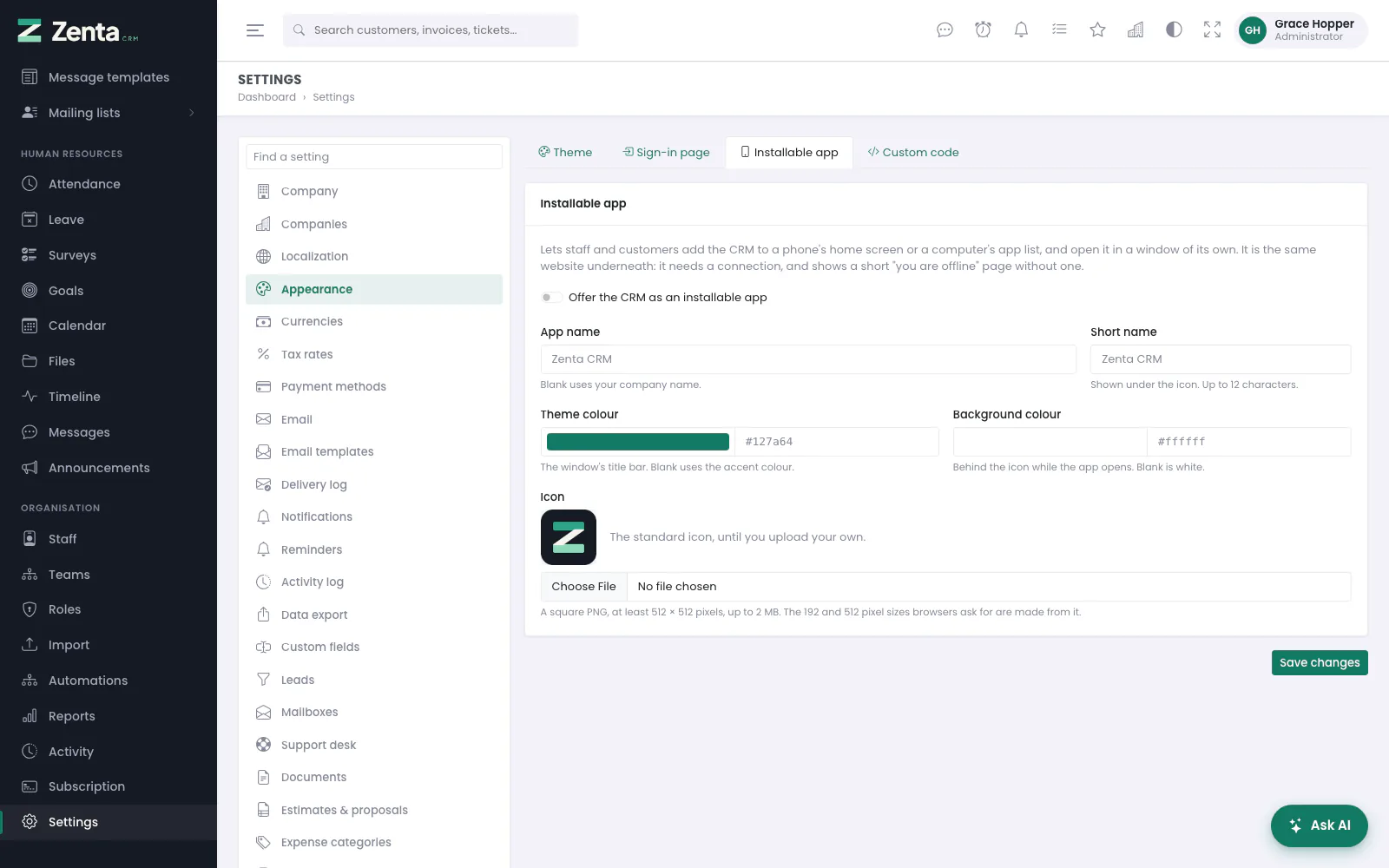
Task: Open the alarm clock reminders icon
Action: click(x=983, y=30)
